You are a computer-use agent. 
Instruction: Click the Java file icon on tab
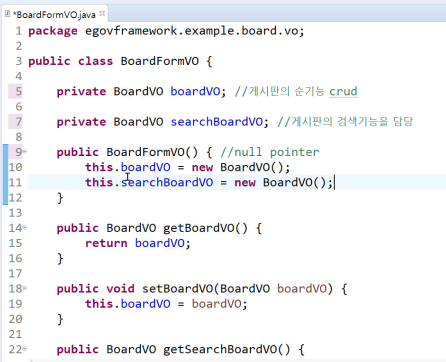8,14
